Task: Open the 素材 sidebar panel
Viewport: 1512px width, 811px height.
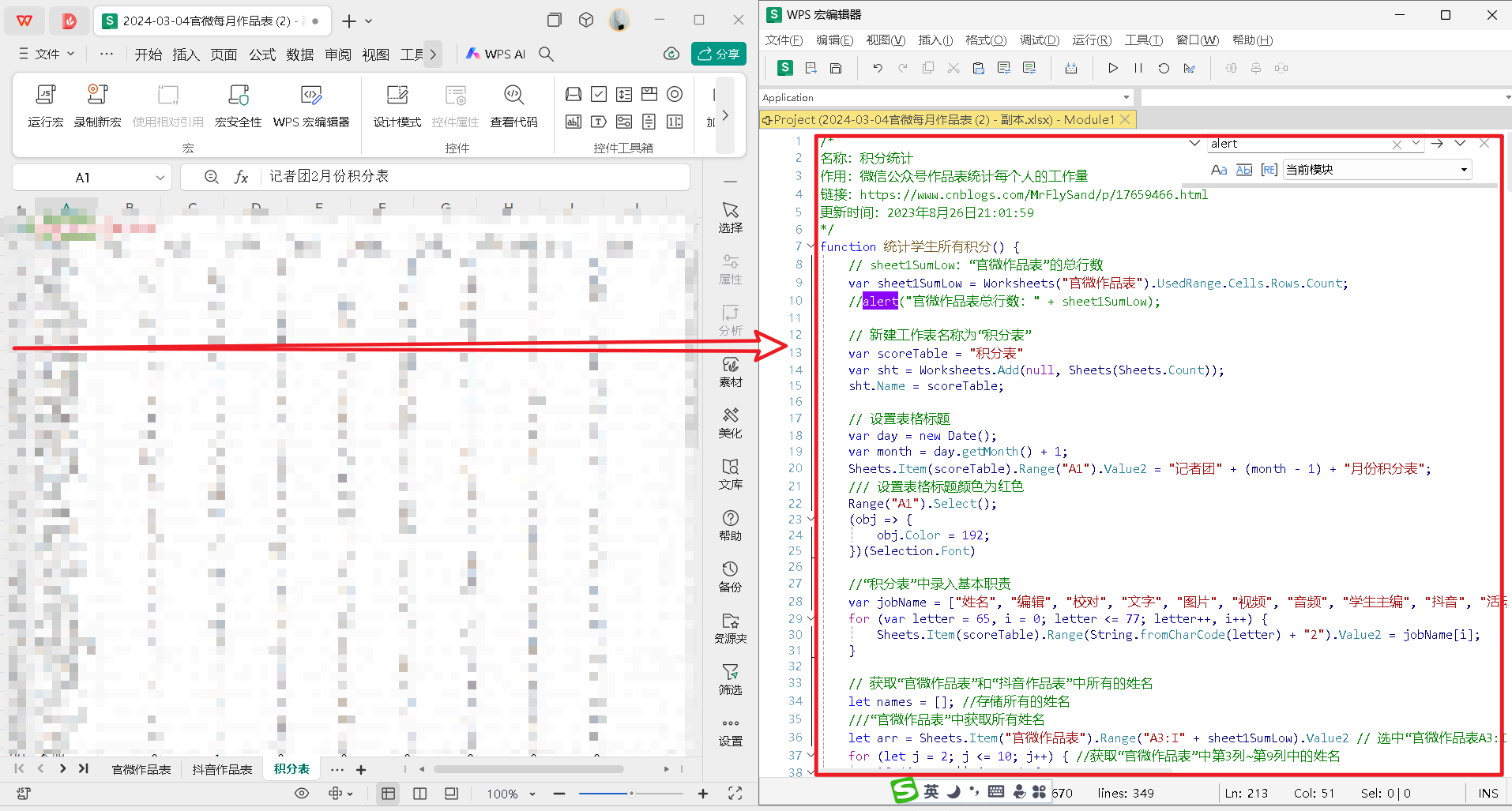Action: [730, 371]
